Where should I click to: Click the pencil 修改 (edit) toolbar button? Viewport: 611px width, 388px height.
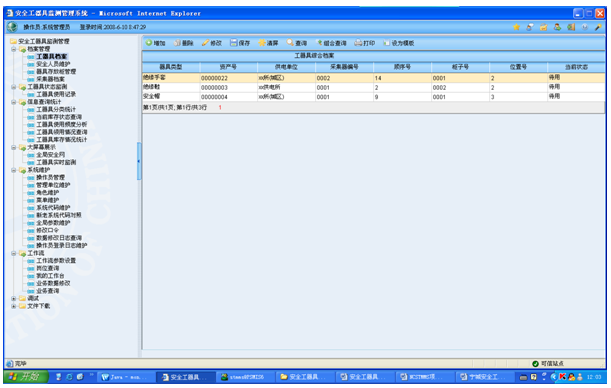click(212, 43)
